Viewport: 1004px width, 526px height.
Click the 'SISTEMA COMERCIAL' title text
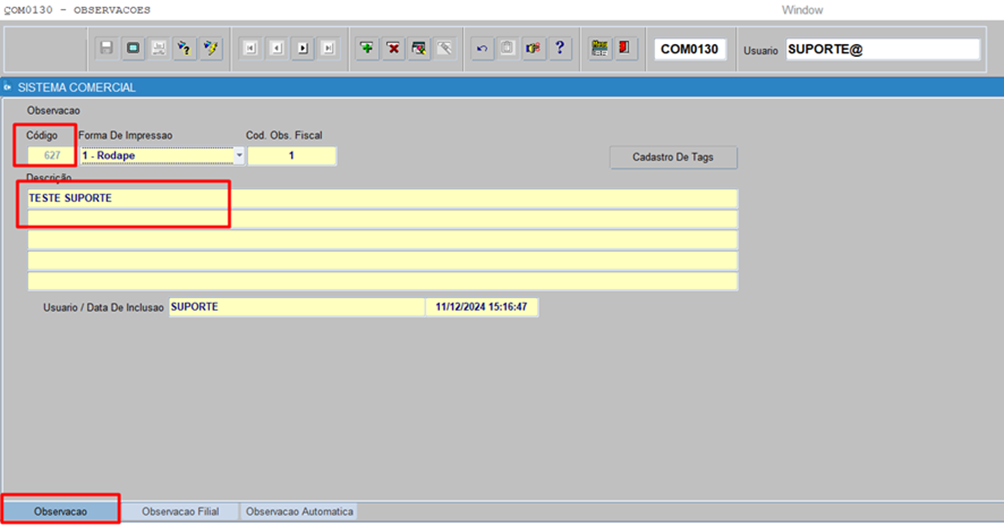(x=76, y=88)
